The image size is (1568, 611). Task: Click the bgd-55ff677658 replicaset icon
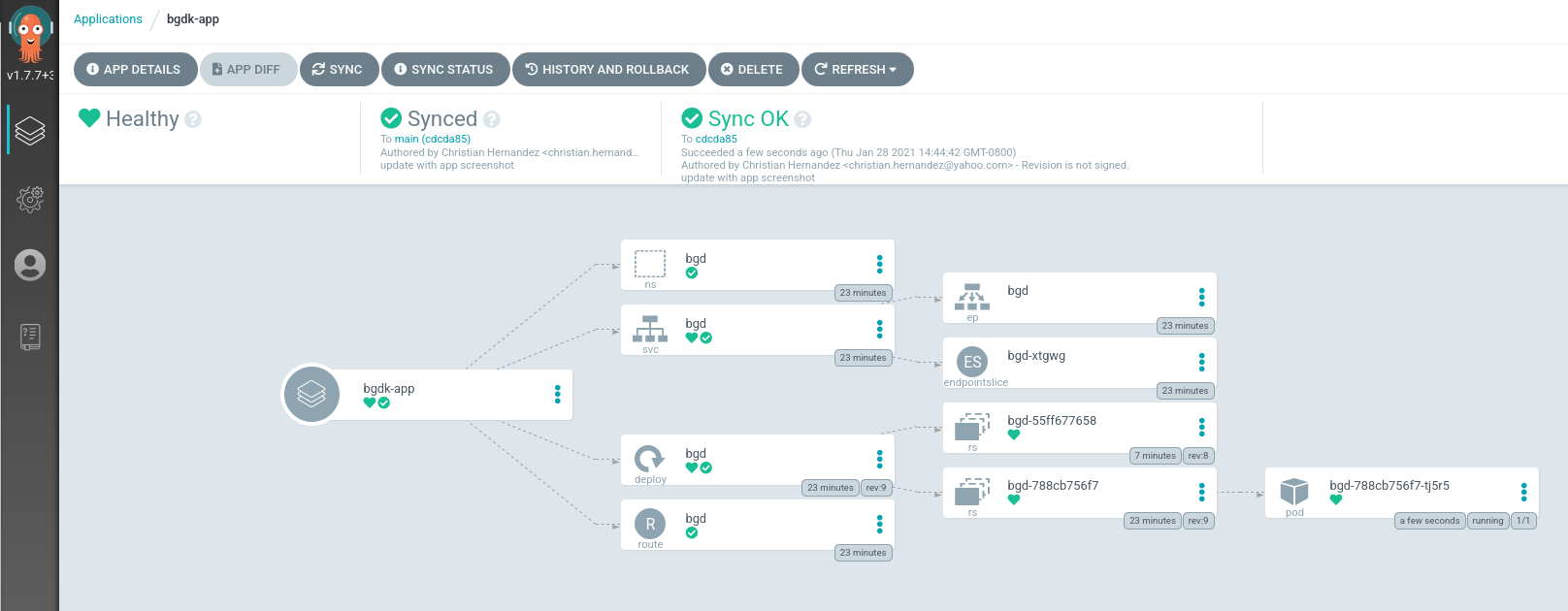[x=972, y=427]
